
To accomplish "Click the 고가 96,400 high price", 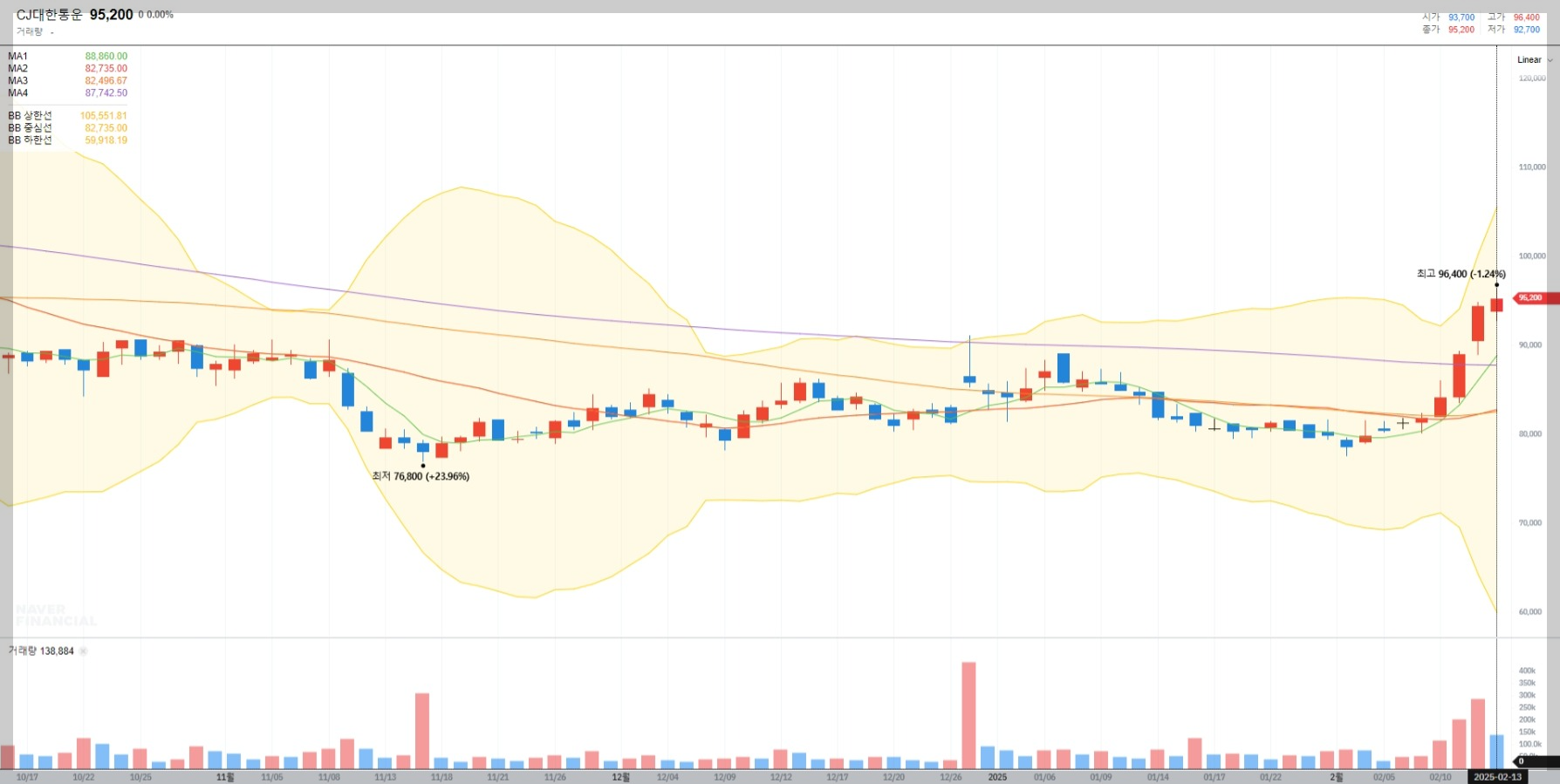I will coord(1514,17).
